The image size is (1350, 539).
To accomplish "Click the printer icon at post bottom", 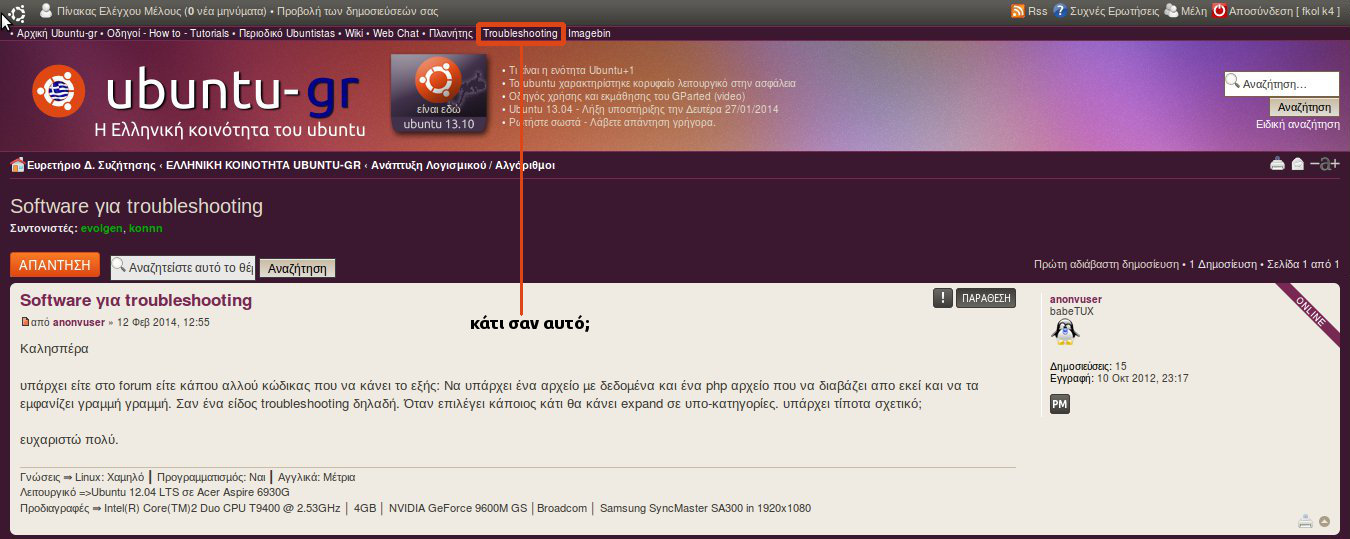I will tap(1305, 521).
